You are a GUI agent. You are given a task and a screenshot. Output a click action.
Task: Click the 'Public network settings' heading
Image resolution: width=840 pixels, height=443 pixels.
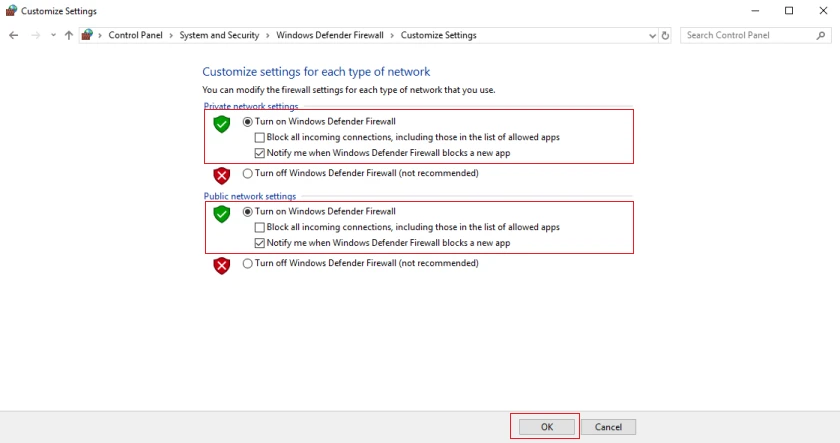click(x=250, y=196)
